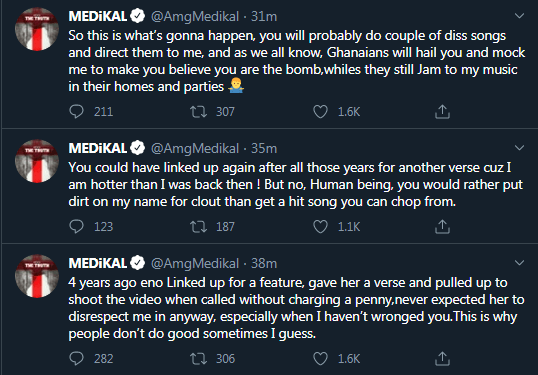Screen dimensions: 538x375
Task: Open @AmgMedikal handle on the 31m tweet
Action: point(195,16)
